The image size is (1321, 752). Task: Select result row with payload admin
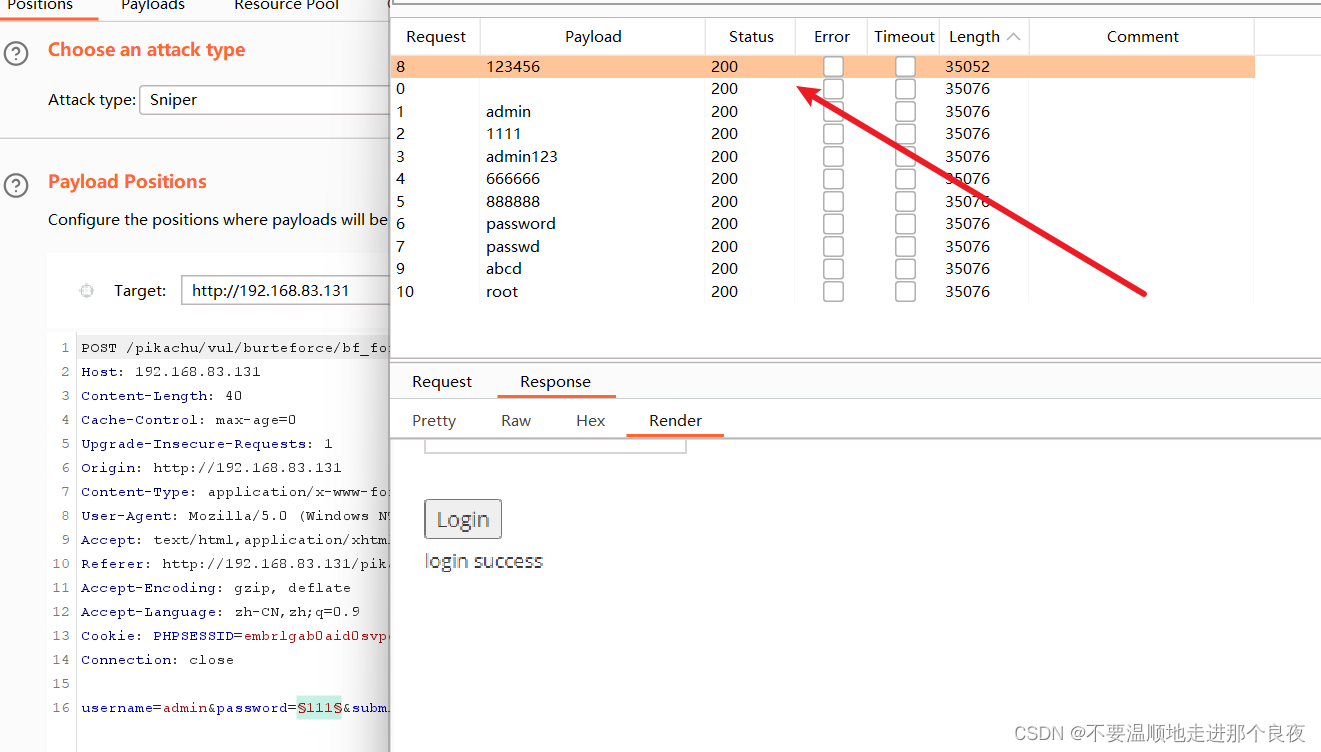point(822,112)
